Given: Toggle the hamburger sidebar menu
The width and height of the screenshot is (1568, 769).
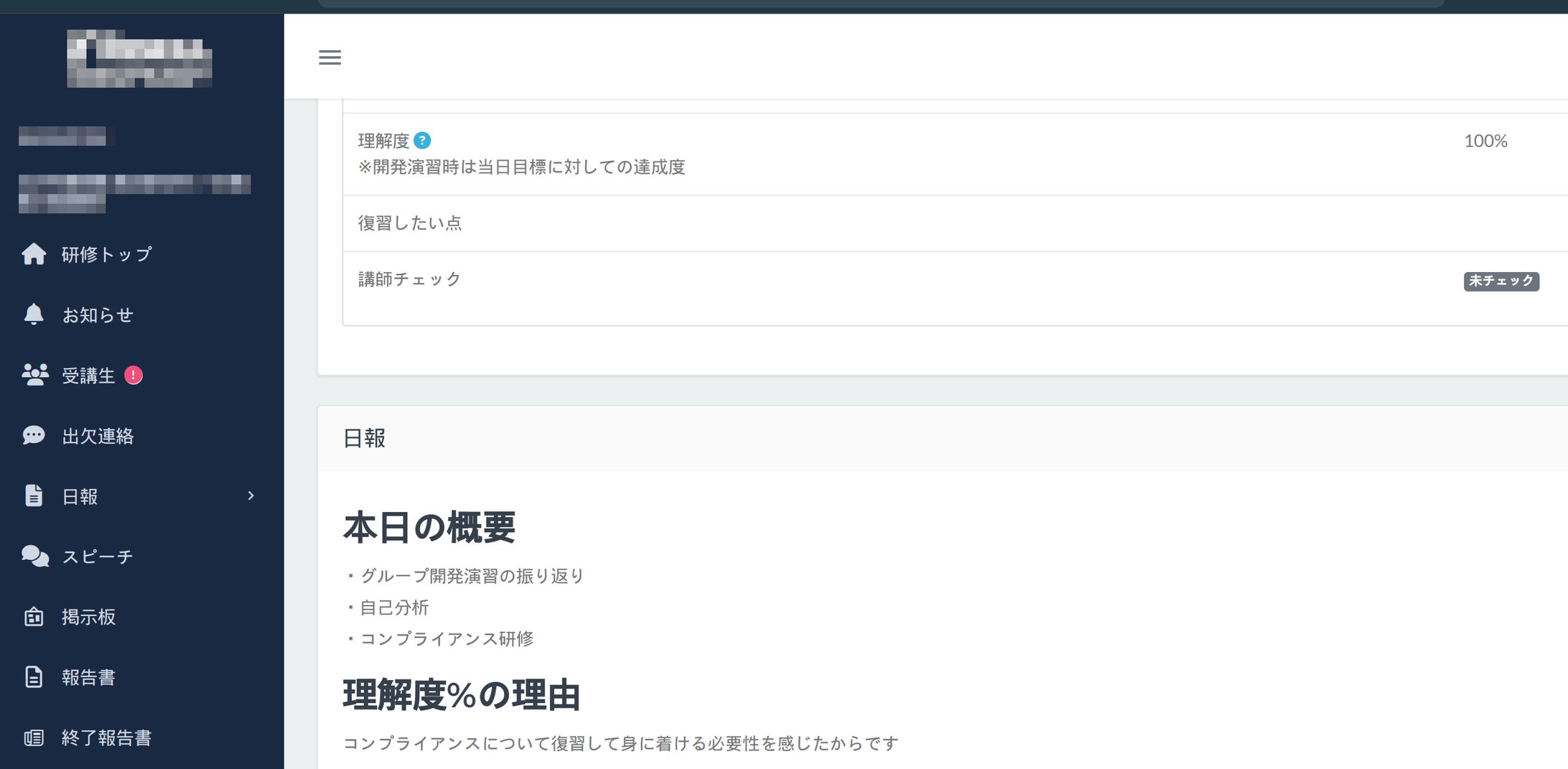Looking at the screenshot, I should (x=330, y=57).
